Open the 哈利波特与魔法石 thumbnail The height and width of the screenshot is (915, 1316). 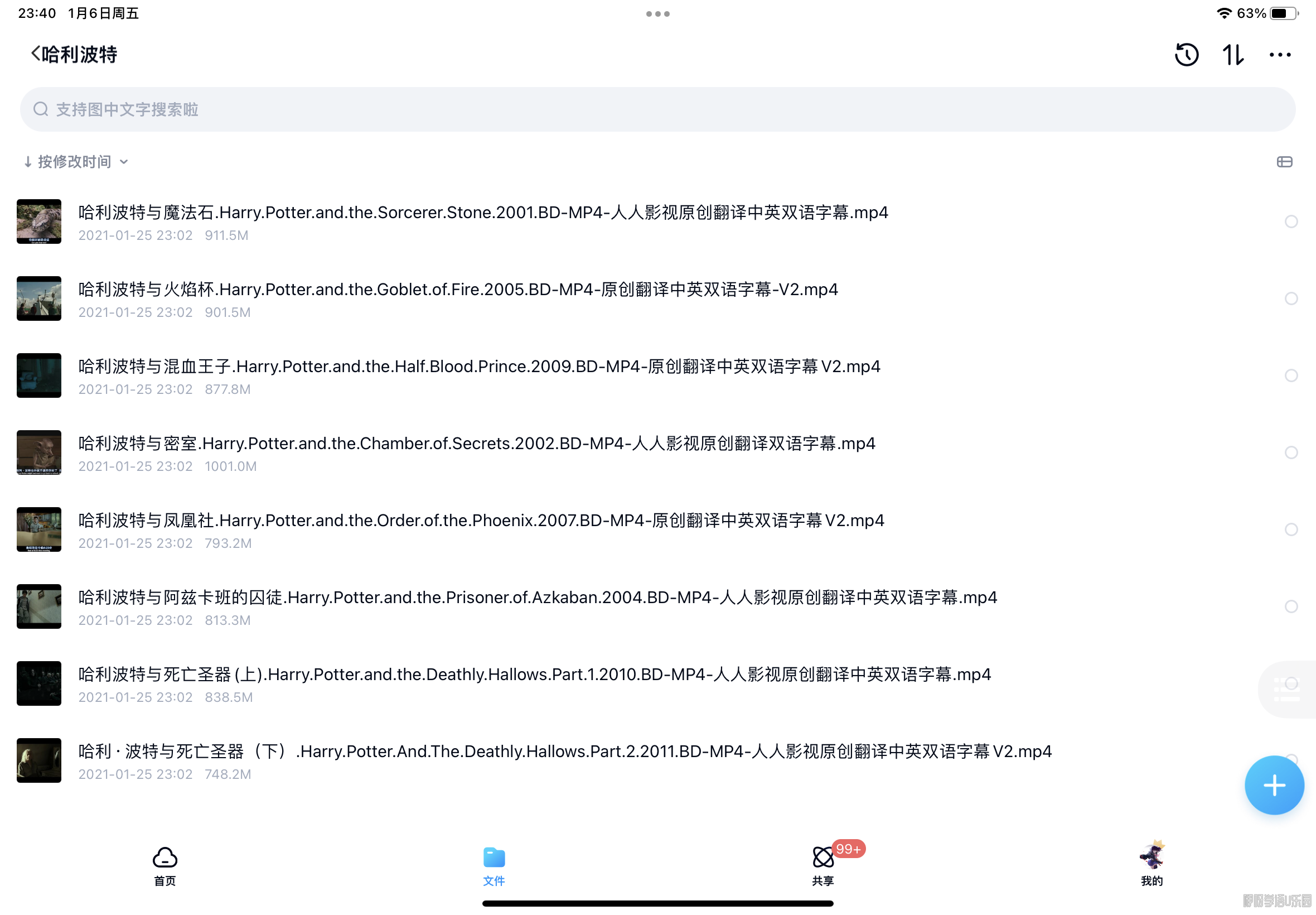[39, 221]
